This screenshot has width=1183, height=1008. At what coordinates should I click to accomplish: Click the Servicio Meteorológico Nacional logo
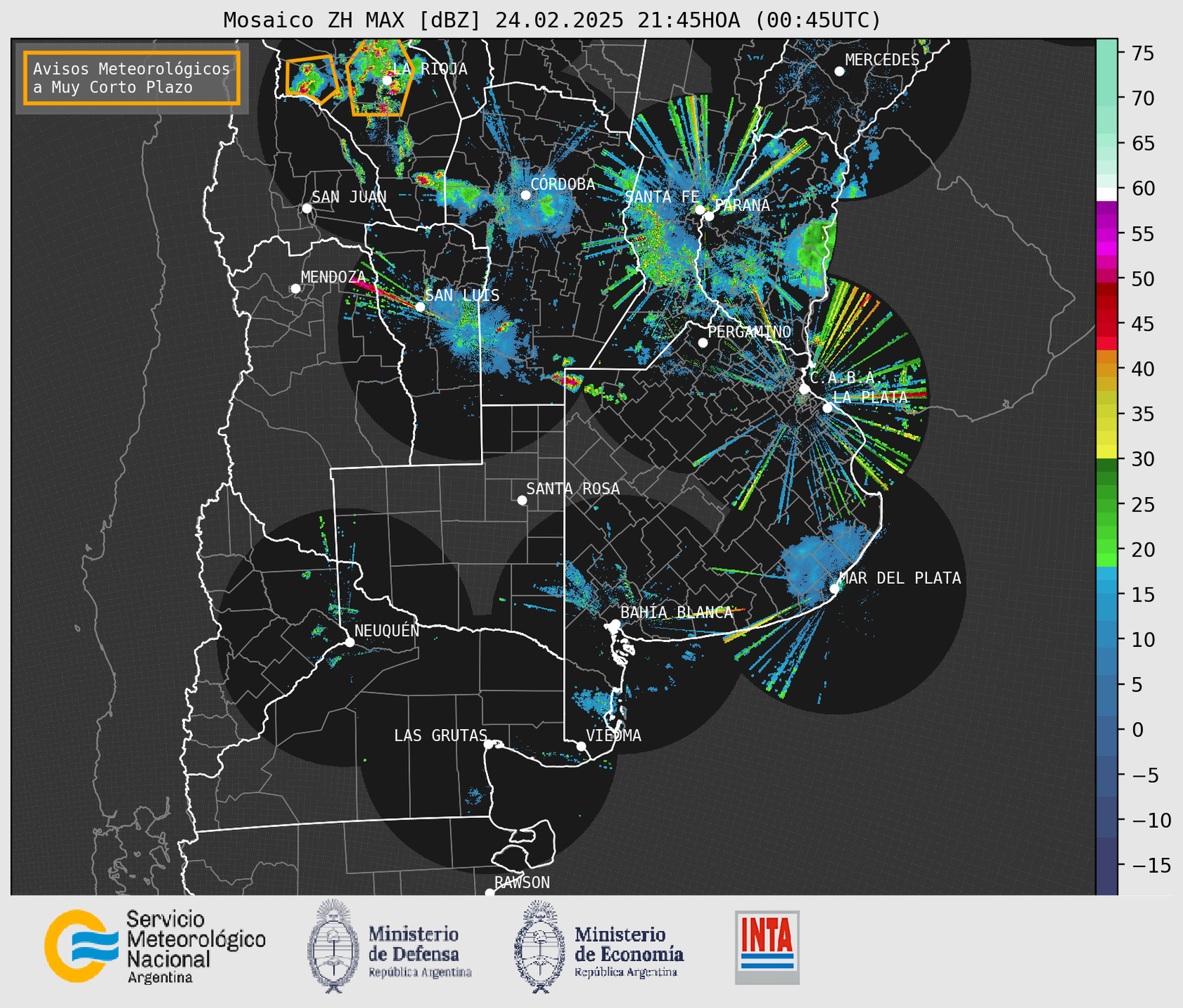[x=155, y=946]
